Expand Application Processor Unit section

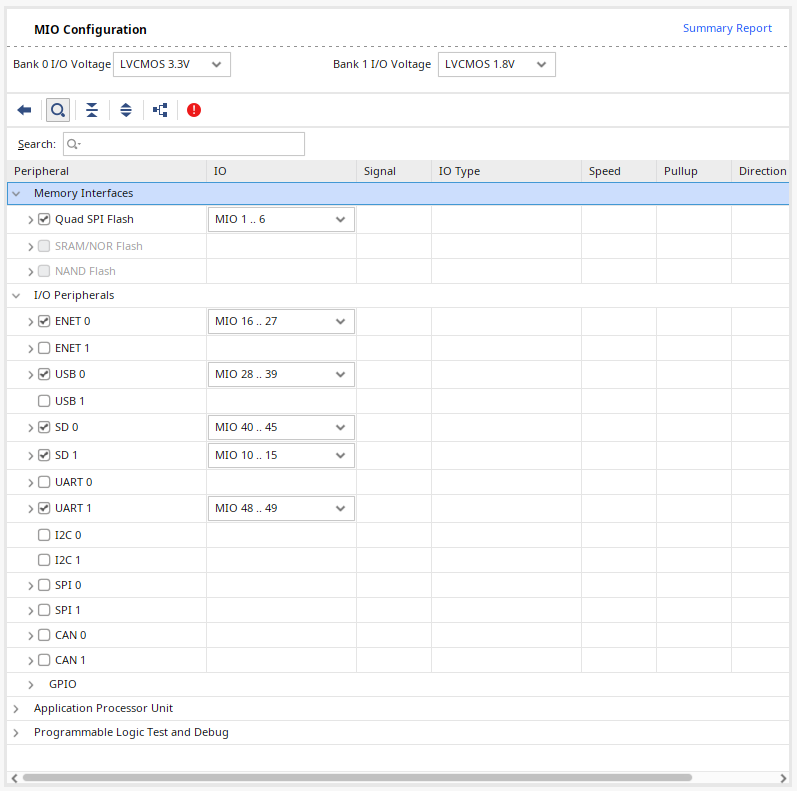coord(16,709)
